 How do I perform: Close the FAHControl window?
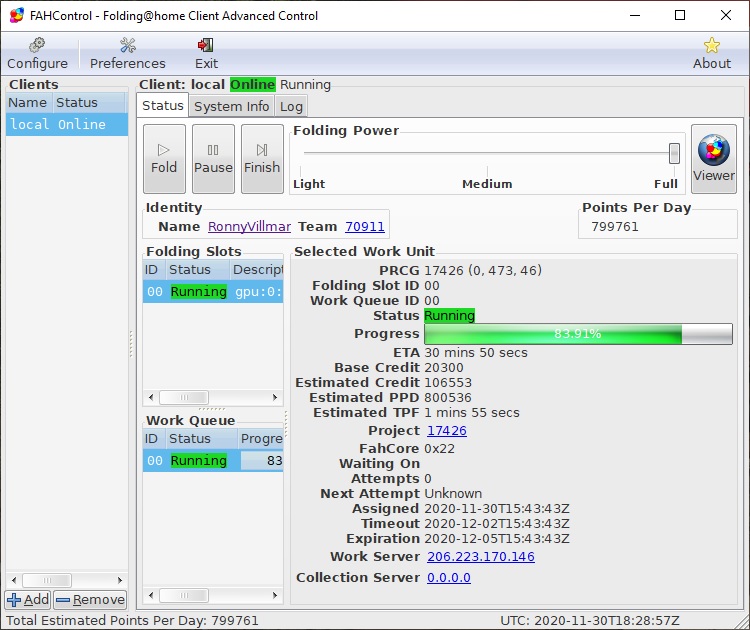(726, 15)
